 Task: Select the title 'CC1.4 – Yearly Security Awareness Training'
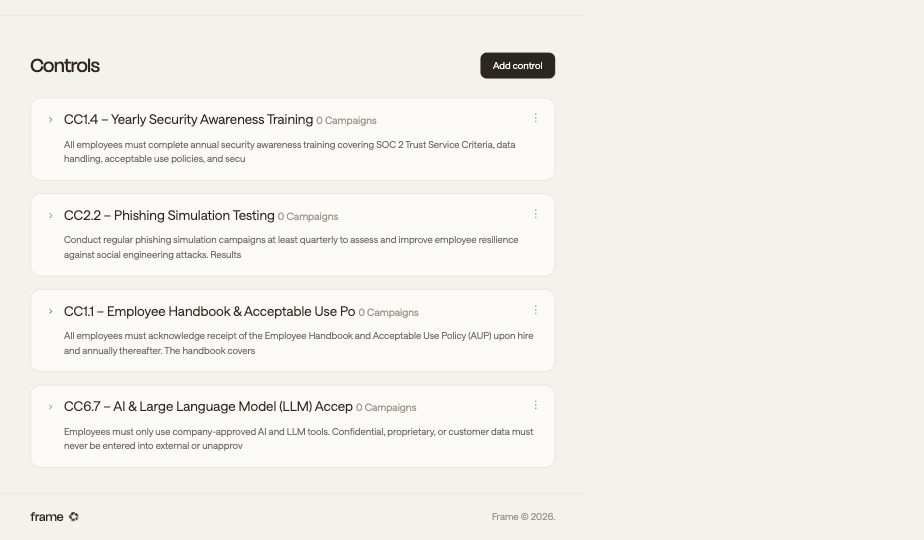(x=189, y=120)
